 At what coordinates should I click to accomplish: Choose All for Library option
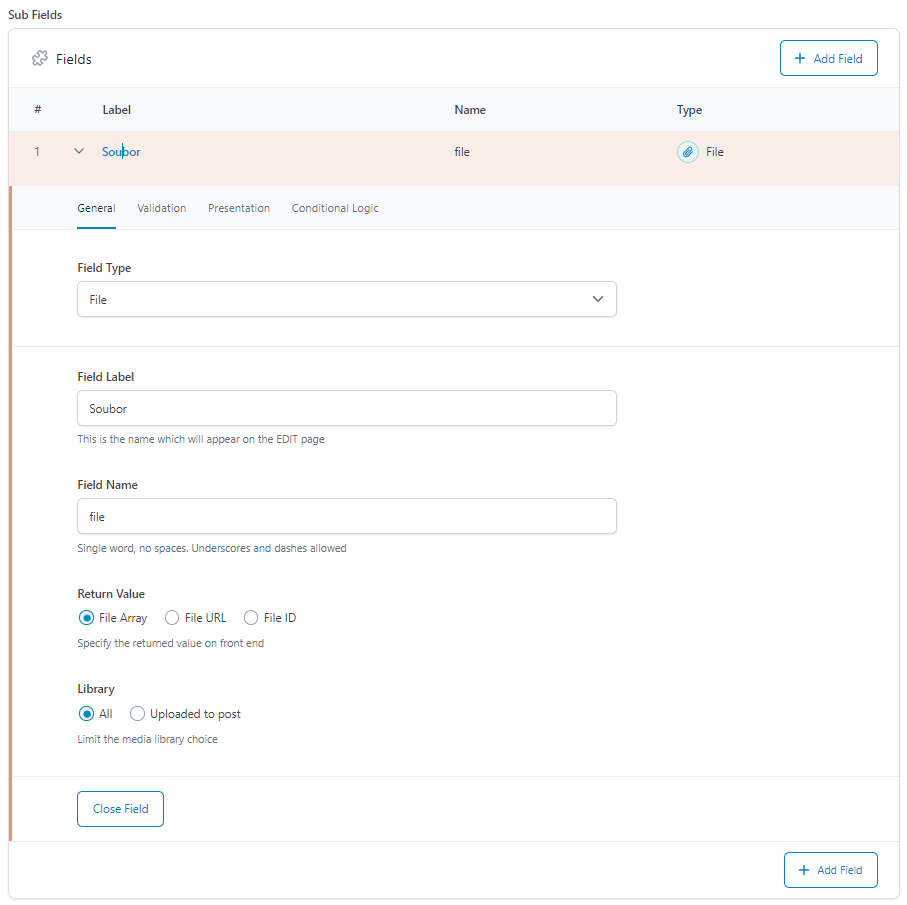(86, 714)
